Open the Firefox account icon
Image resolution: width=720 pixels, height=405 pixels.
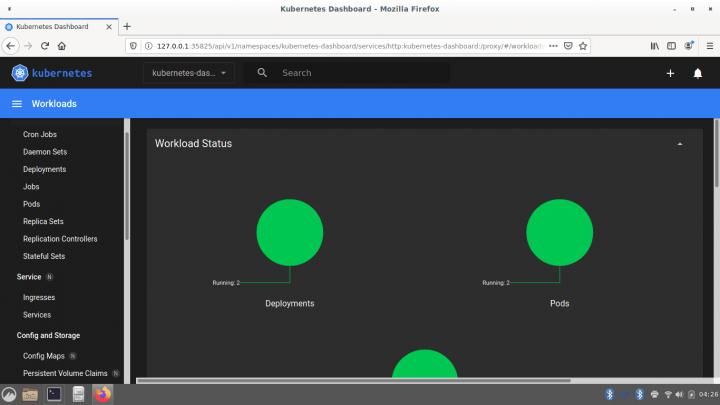pyautogui.click(x=689, y=45)
